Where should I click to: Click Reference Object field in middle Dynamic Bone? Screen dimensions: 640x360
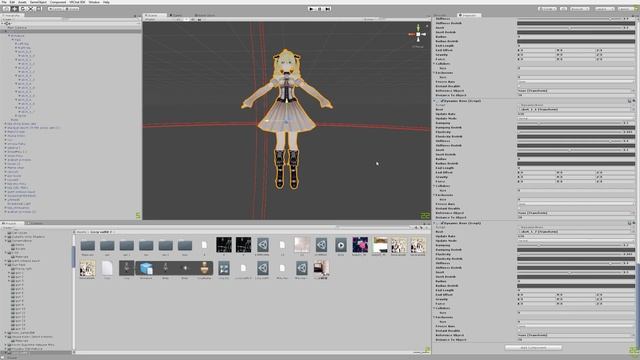coord(576,213)
